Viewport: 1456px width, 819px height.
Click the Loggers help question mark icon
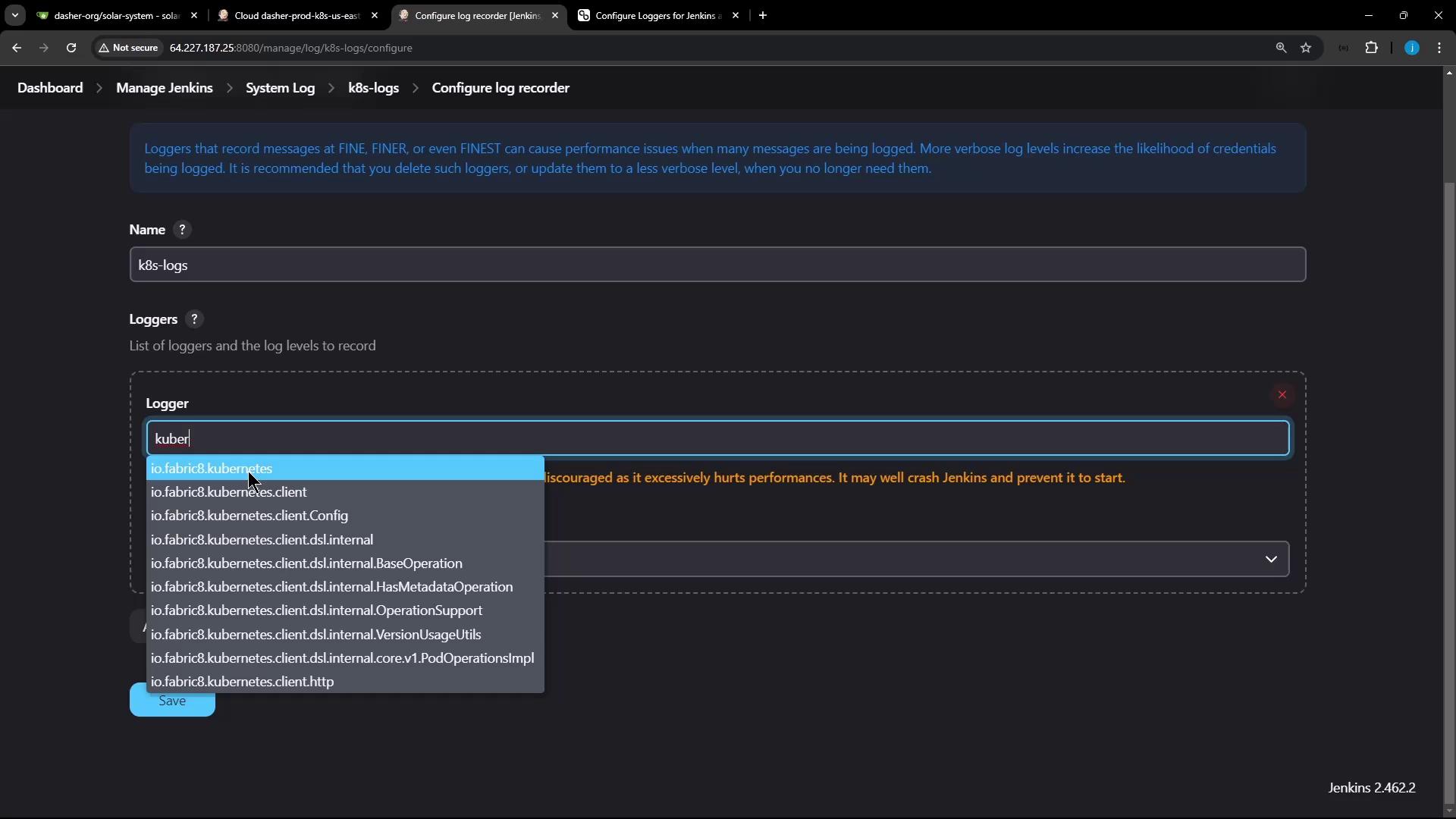click(194, 319)
